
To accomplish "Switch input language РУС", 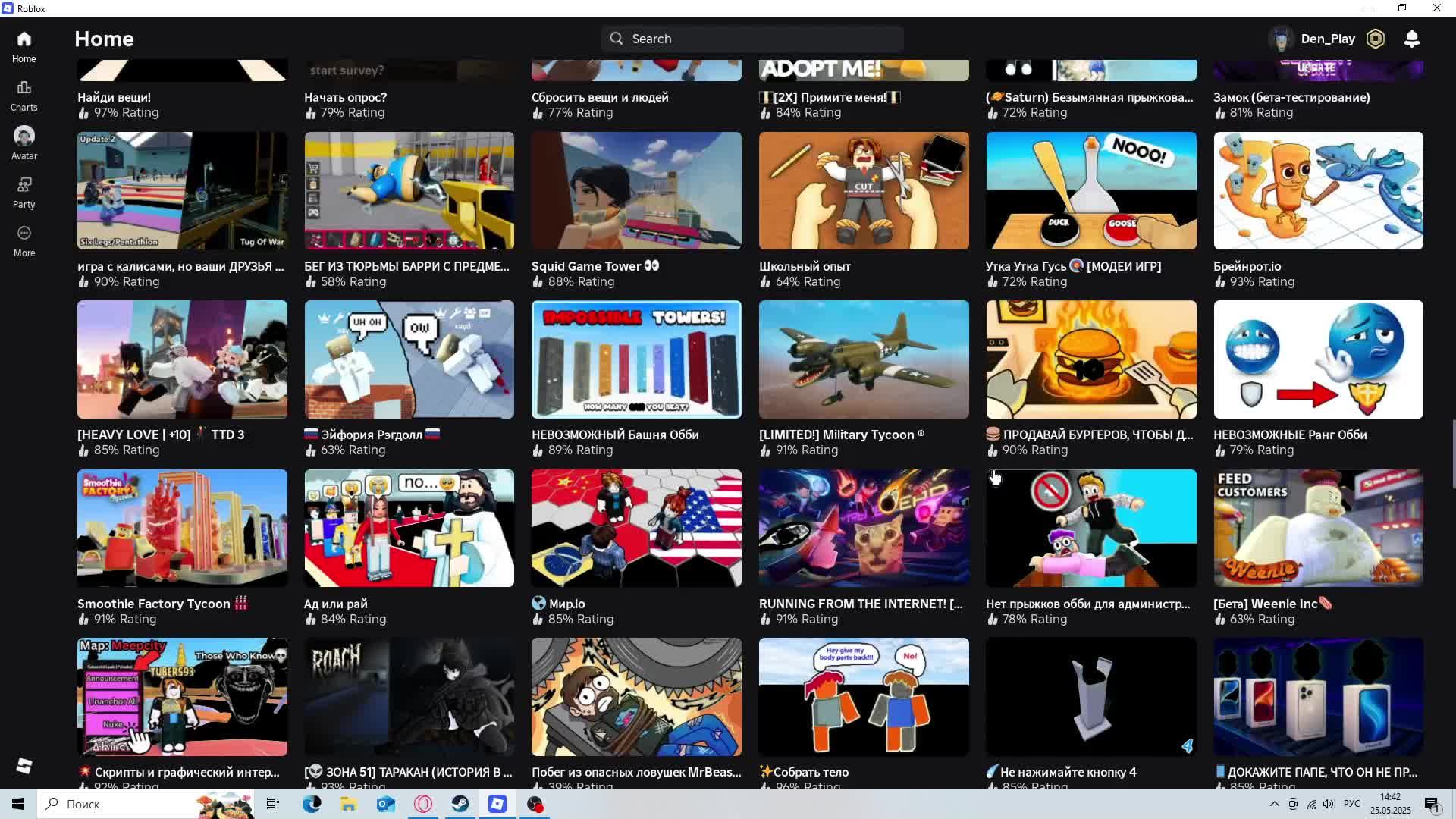I will tap(1352, 804).
